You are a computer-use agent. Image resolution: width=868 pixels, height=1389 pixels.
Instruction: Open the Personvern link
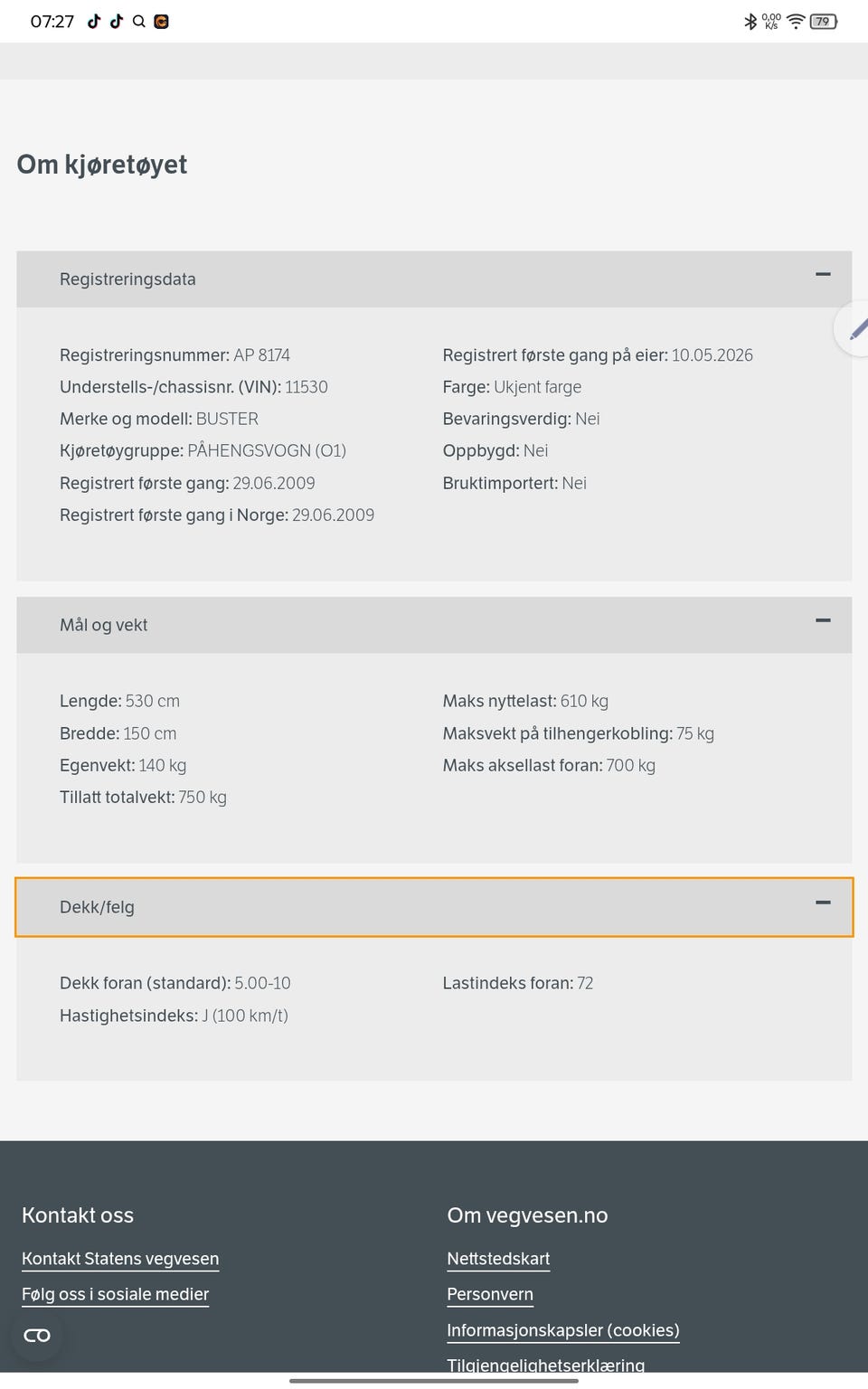pos(490,1294)
